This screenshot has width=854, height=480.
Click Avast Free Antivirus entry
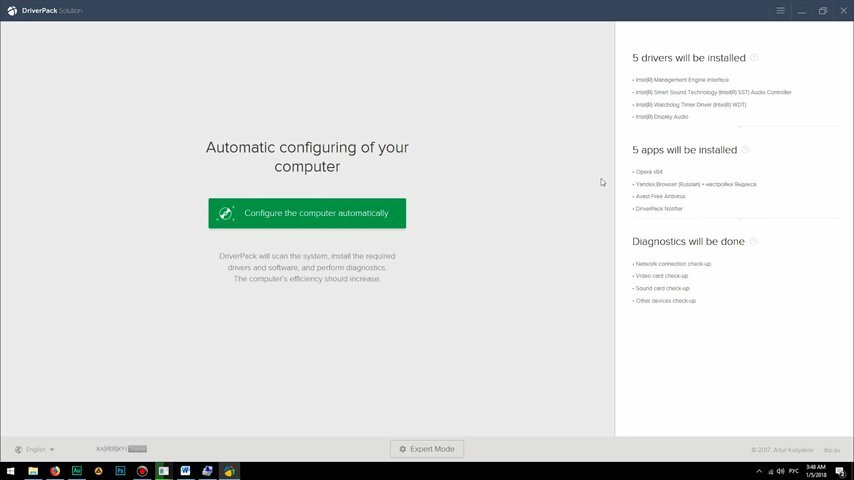tap(659, 196)
